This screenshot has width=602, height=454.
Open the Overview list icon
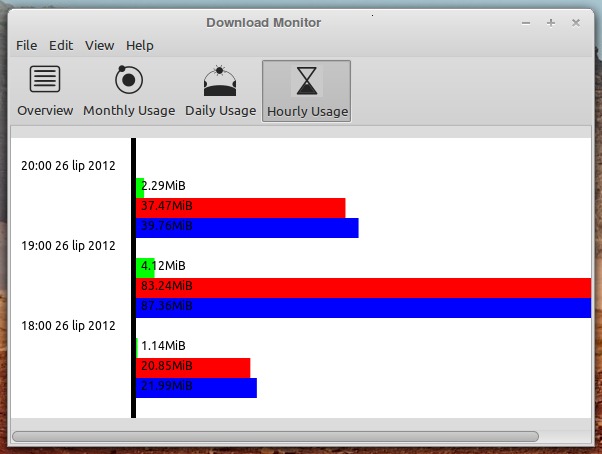pos(45,79)
